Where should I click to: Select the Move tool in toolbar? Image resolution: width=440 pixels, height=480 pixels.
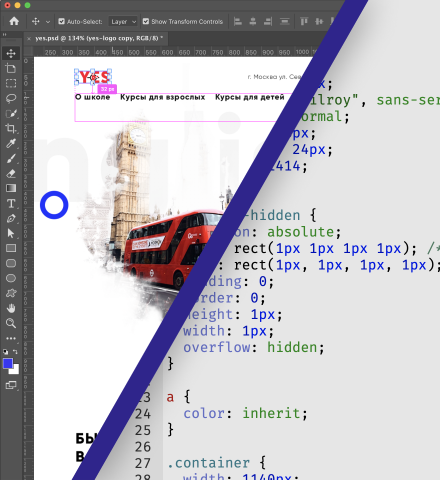11,53
